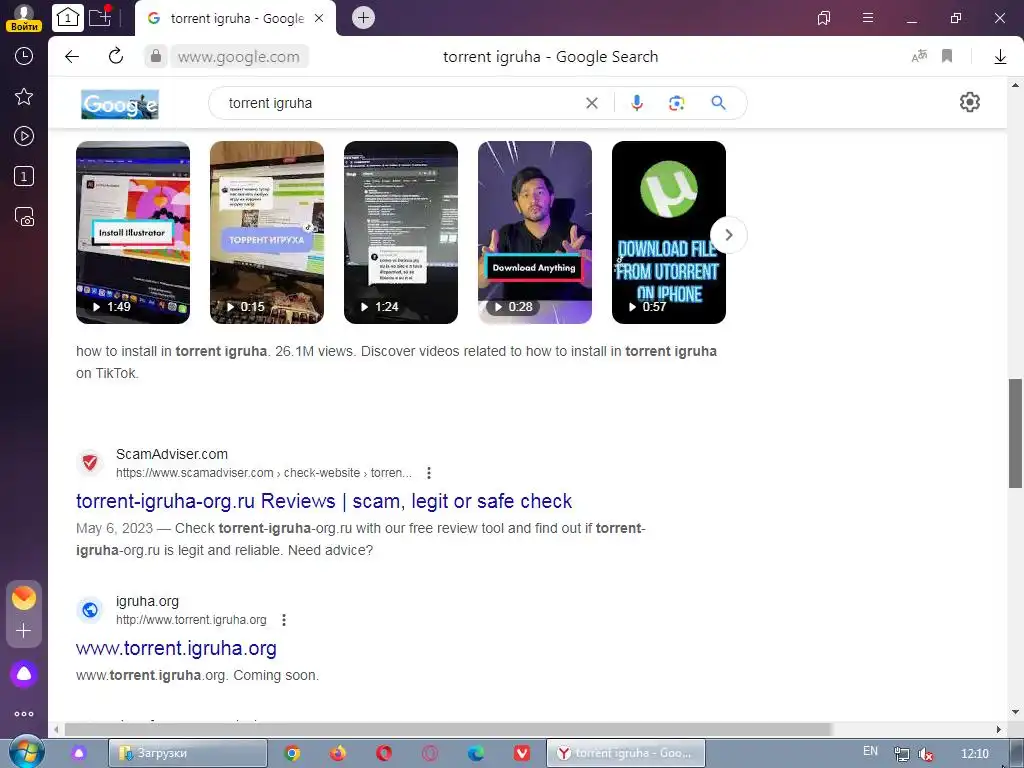Screen dimensions: 1024x768
Task: Clear the search query with X
Action: tap(592, 103)
